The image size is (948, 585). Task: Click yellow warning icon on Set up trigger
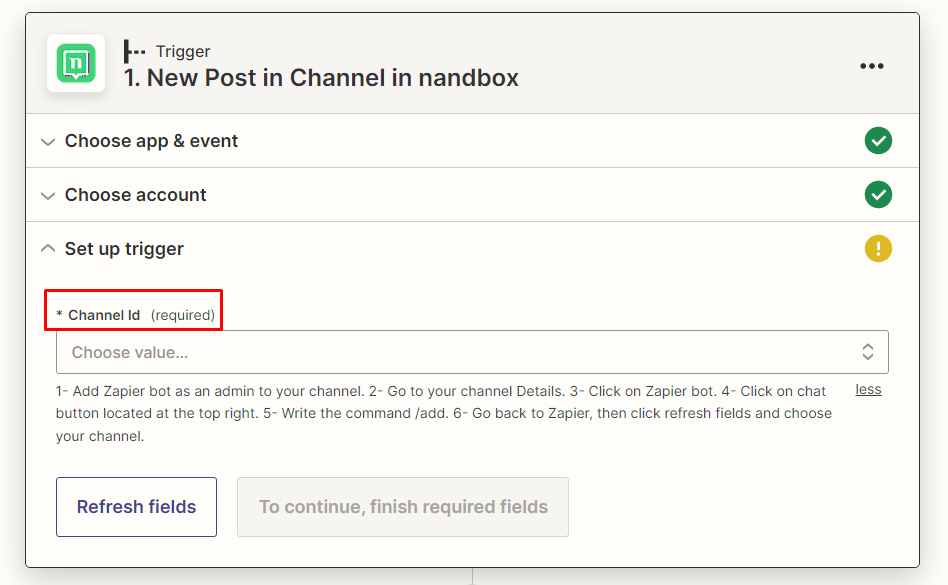(878, 249)
